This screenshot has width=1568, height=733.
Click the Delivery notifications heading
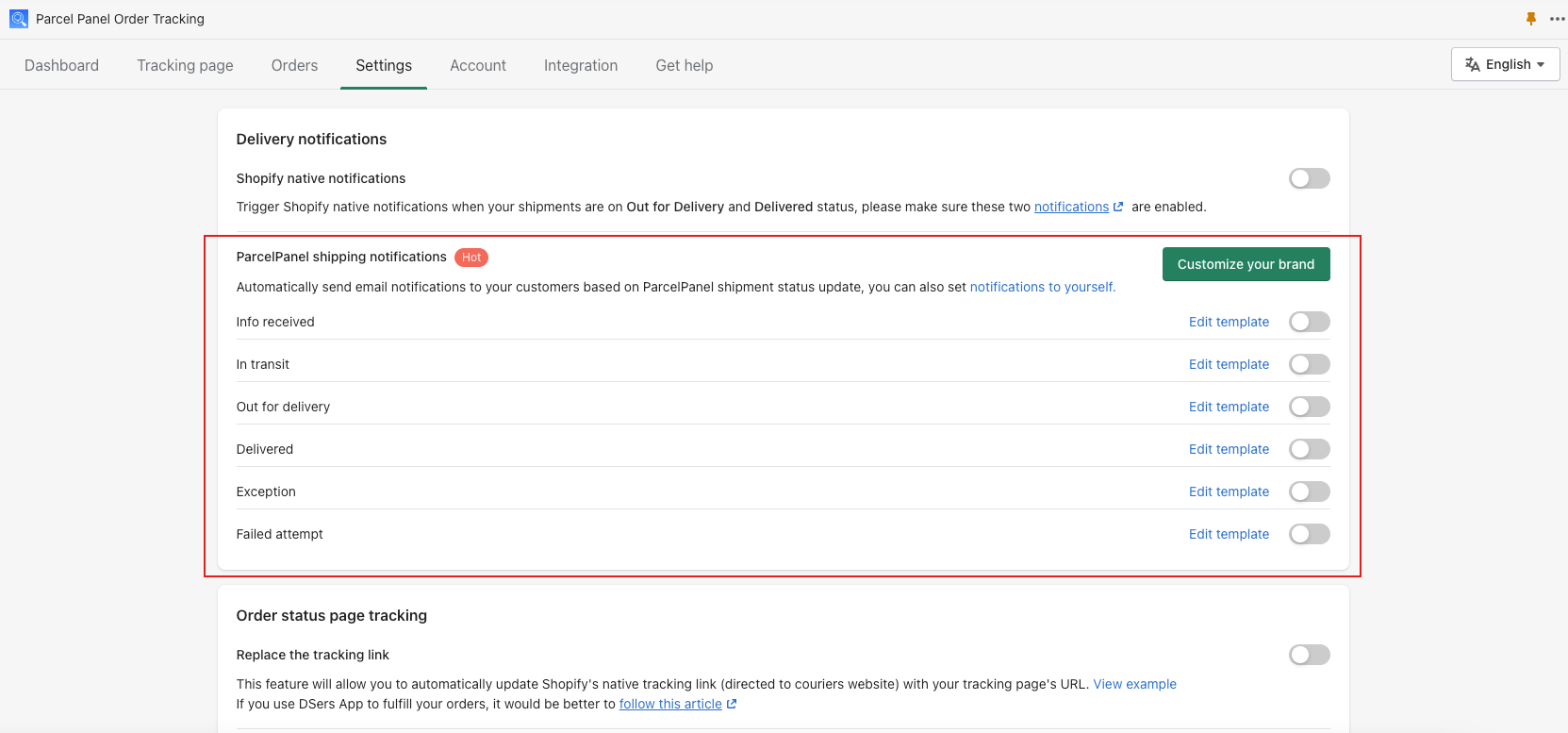pyautogui.click(x=311, y=139)
